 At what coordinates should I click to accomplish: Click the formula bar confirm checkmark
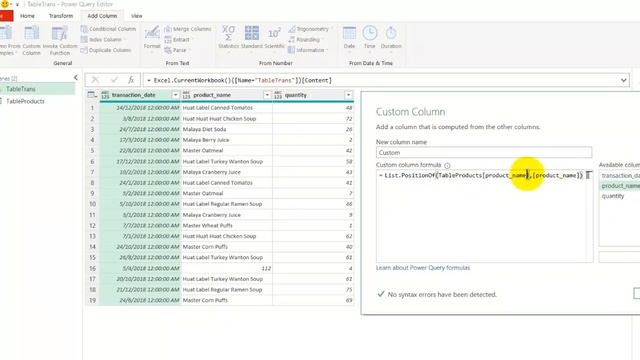pos(114,80)
